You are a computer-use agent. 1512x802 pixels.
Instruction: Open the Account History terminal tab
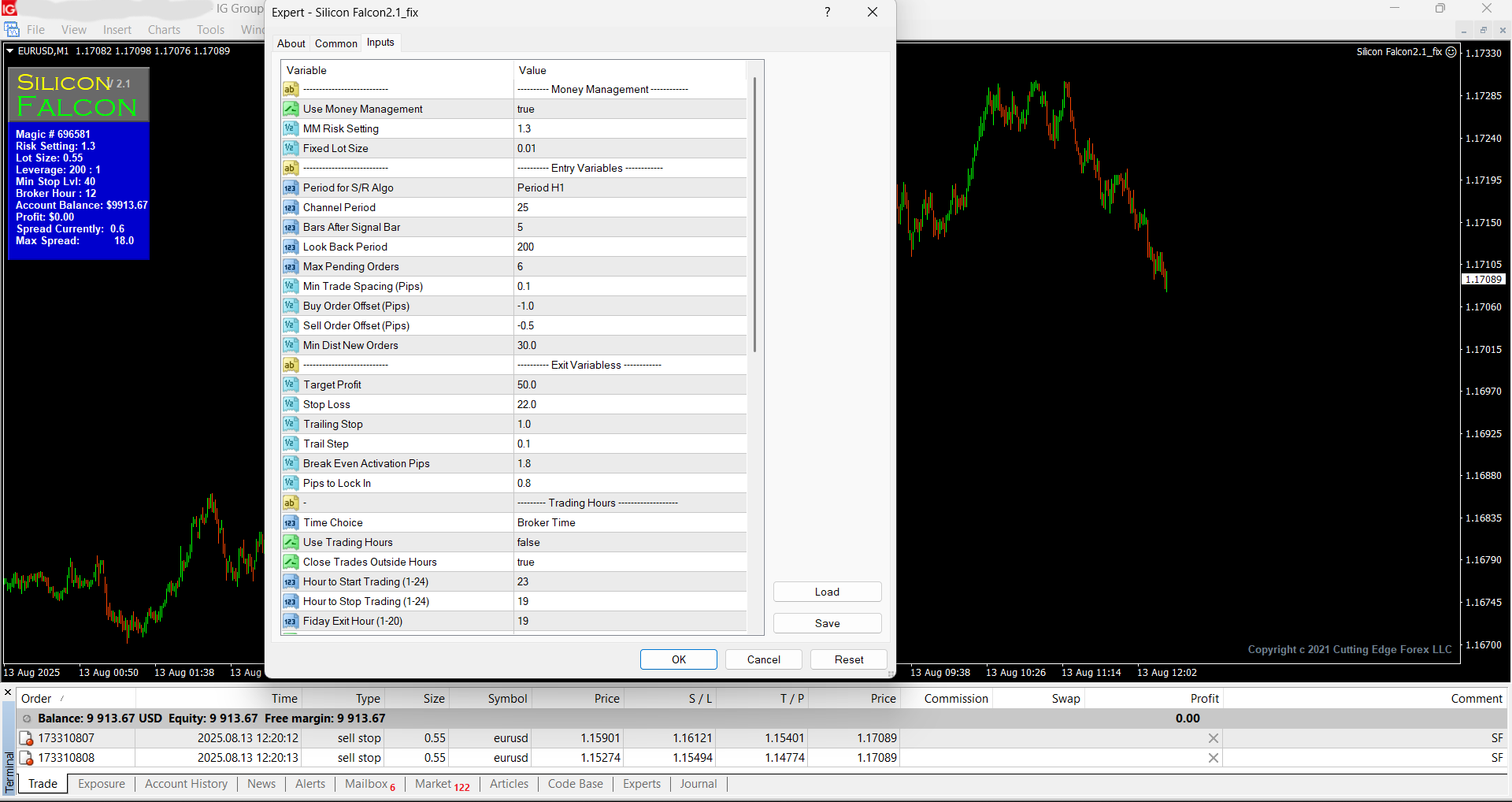coord(186,784)
